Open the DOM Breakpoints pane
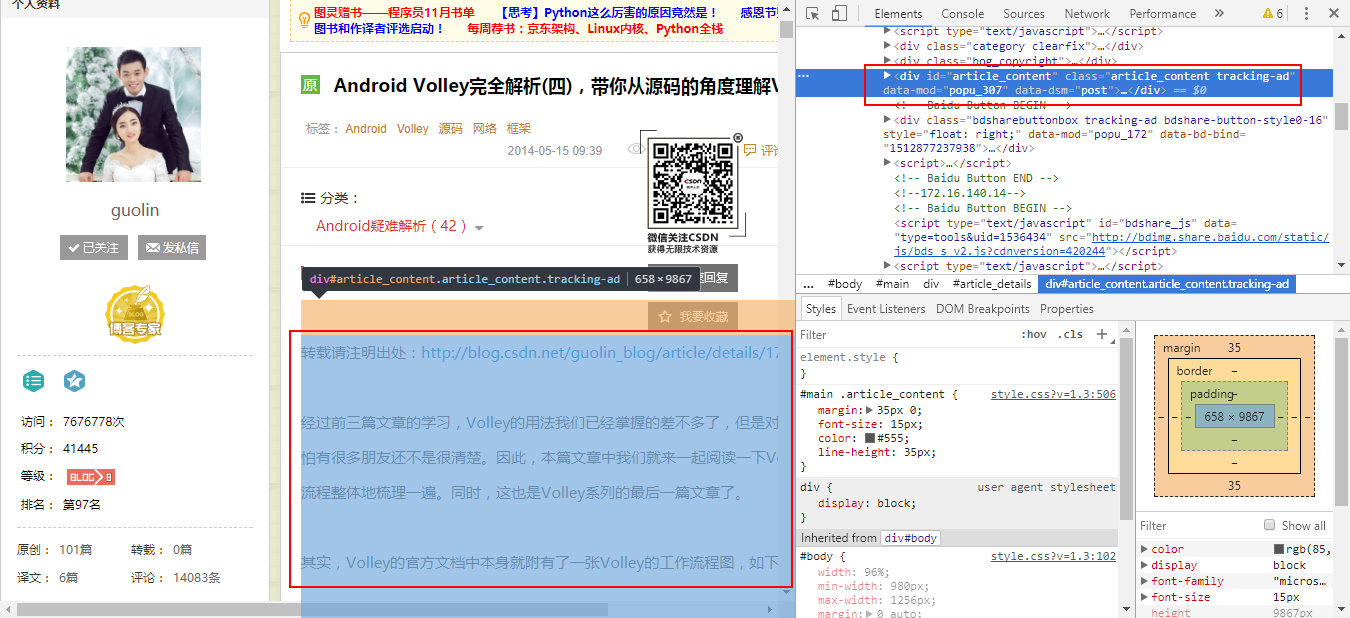This screenshot has height=618, width=1350. pos(982,309)
